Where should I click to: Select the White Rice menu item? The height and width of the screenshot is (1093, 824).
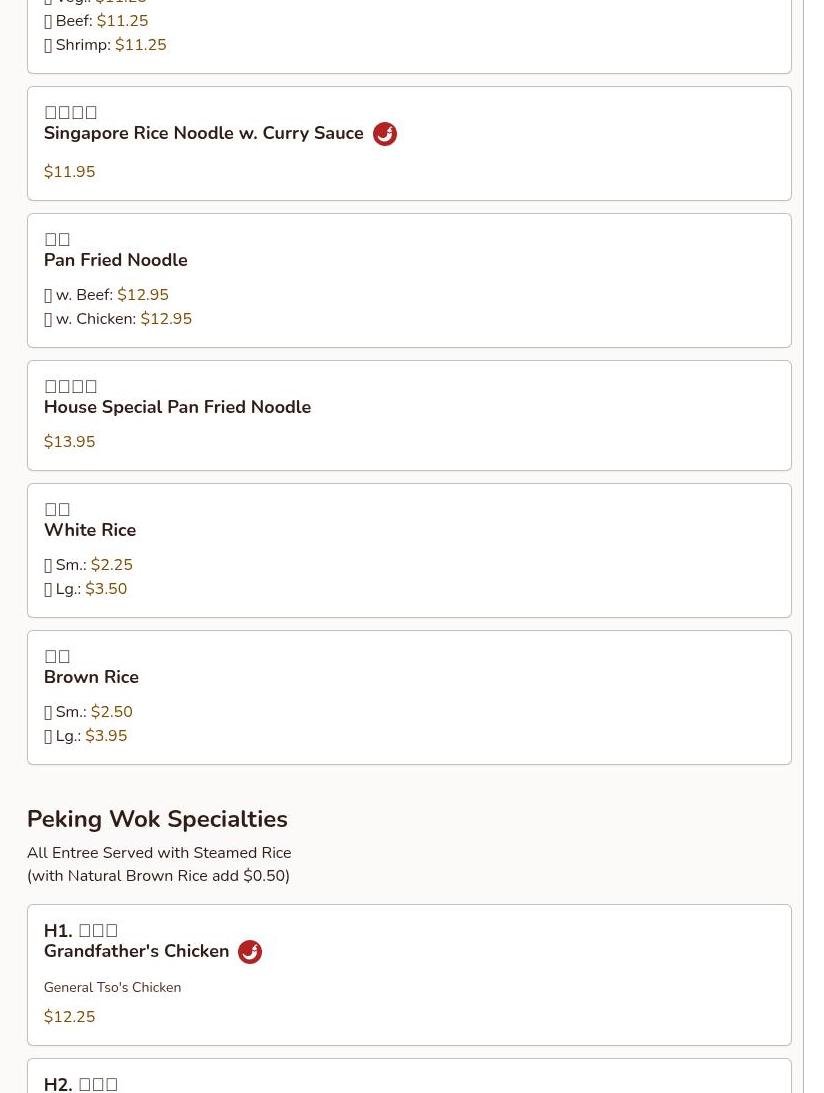click(x=90, y=530)
